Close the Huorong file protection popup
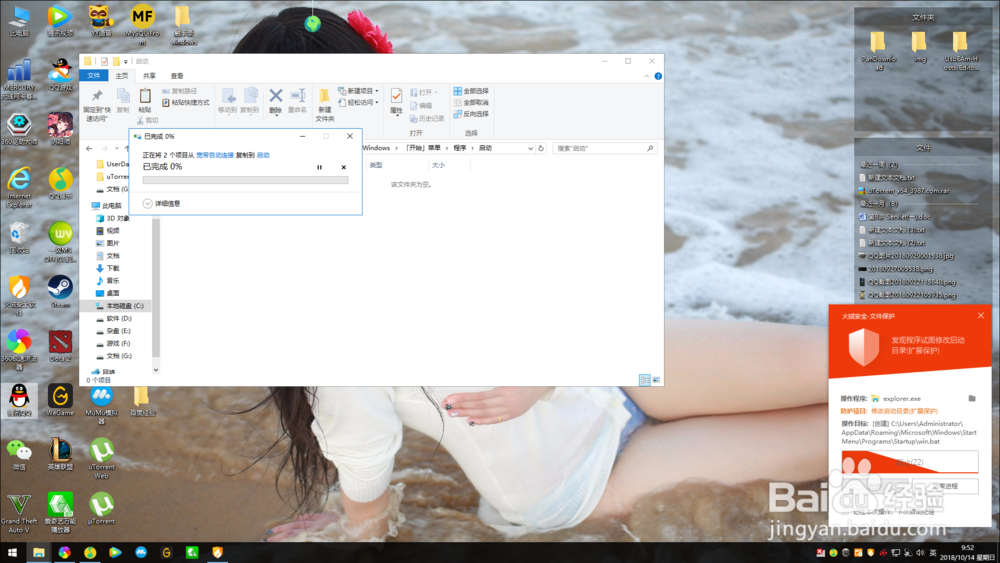This screenshot has height=563, width=1000. point(981,316)
